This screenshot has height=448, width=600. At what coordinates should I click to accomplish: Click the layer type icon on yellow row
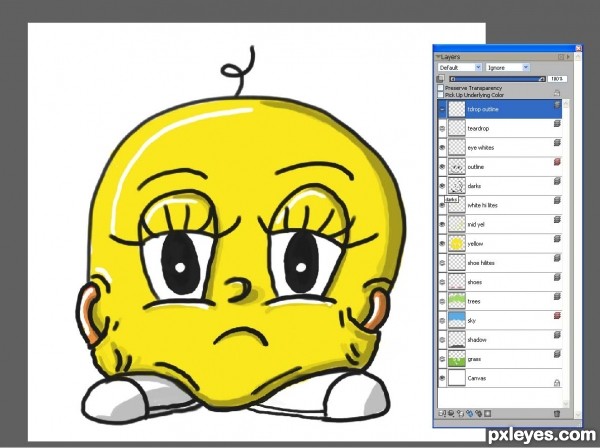pyautogui.click(x=557, y=239)
